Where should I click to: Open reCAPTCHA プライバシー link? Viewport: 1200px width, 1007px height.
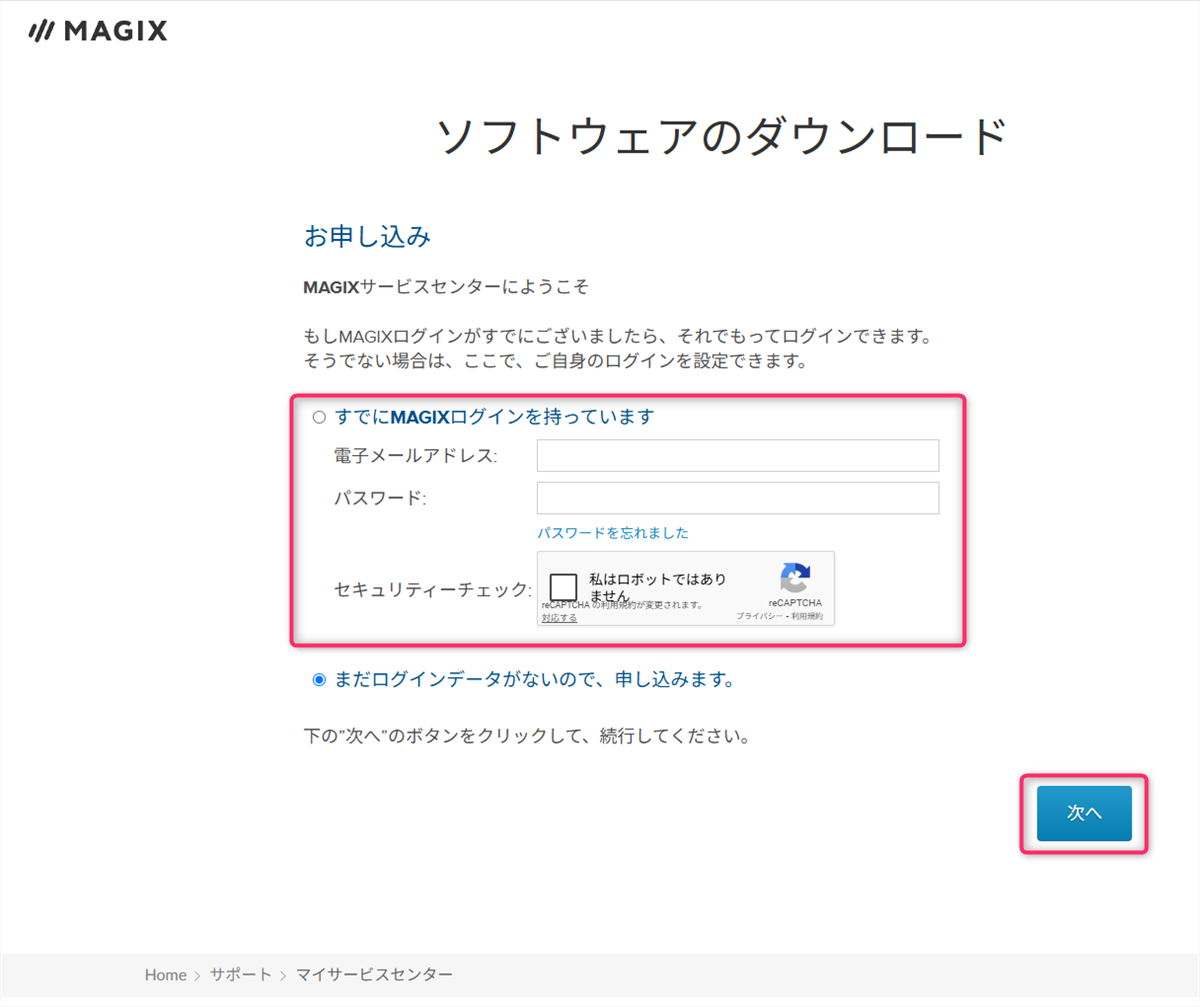pyautogui.click(x=758, y=617)
